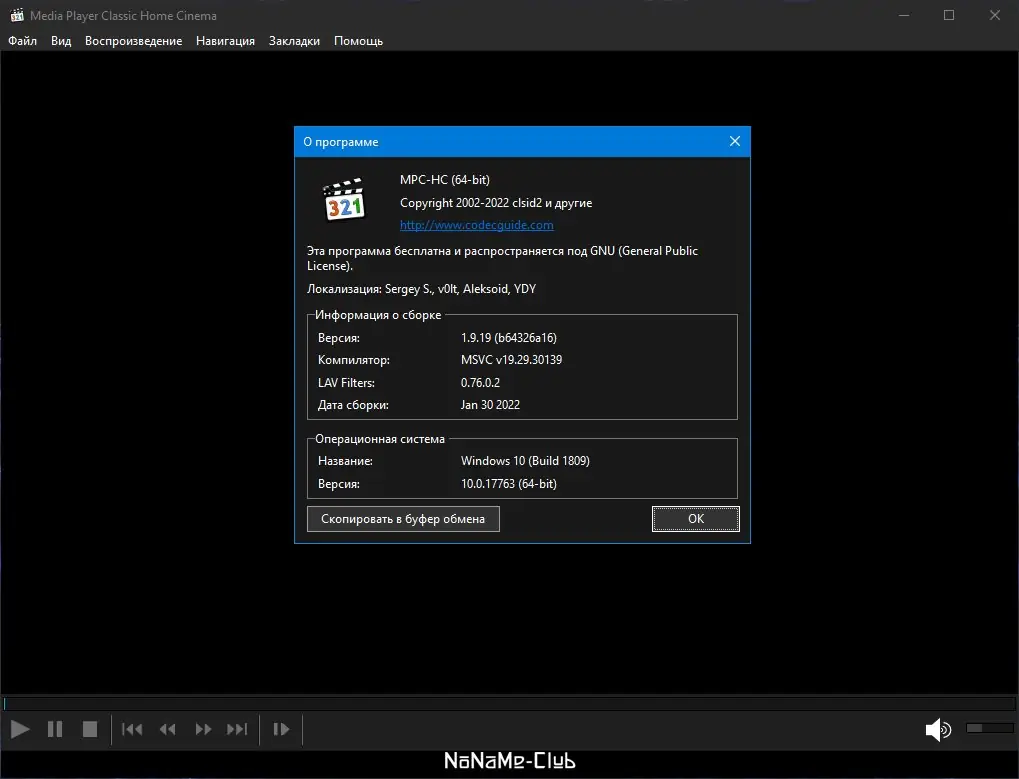Click the Дата сборки: label

point(353,405)
